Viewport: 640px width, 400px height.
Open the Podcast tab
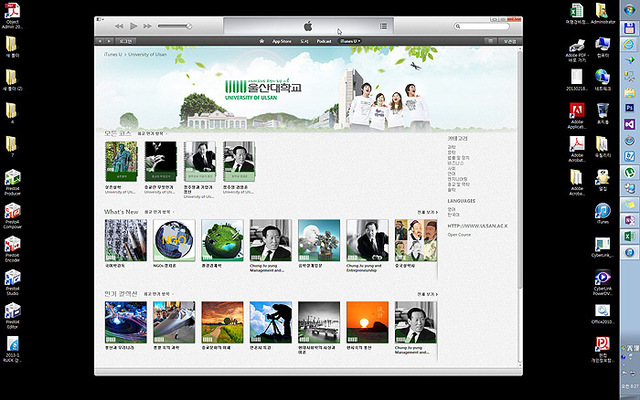click(324, 41)
